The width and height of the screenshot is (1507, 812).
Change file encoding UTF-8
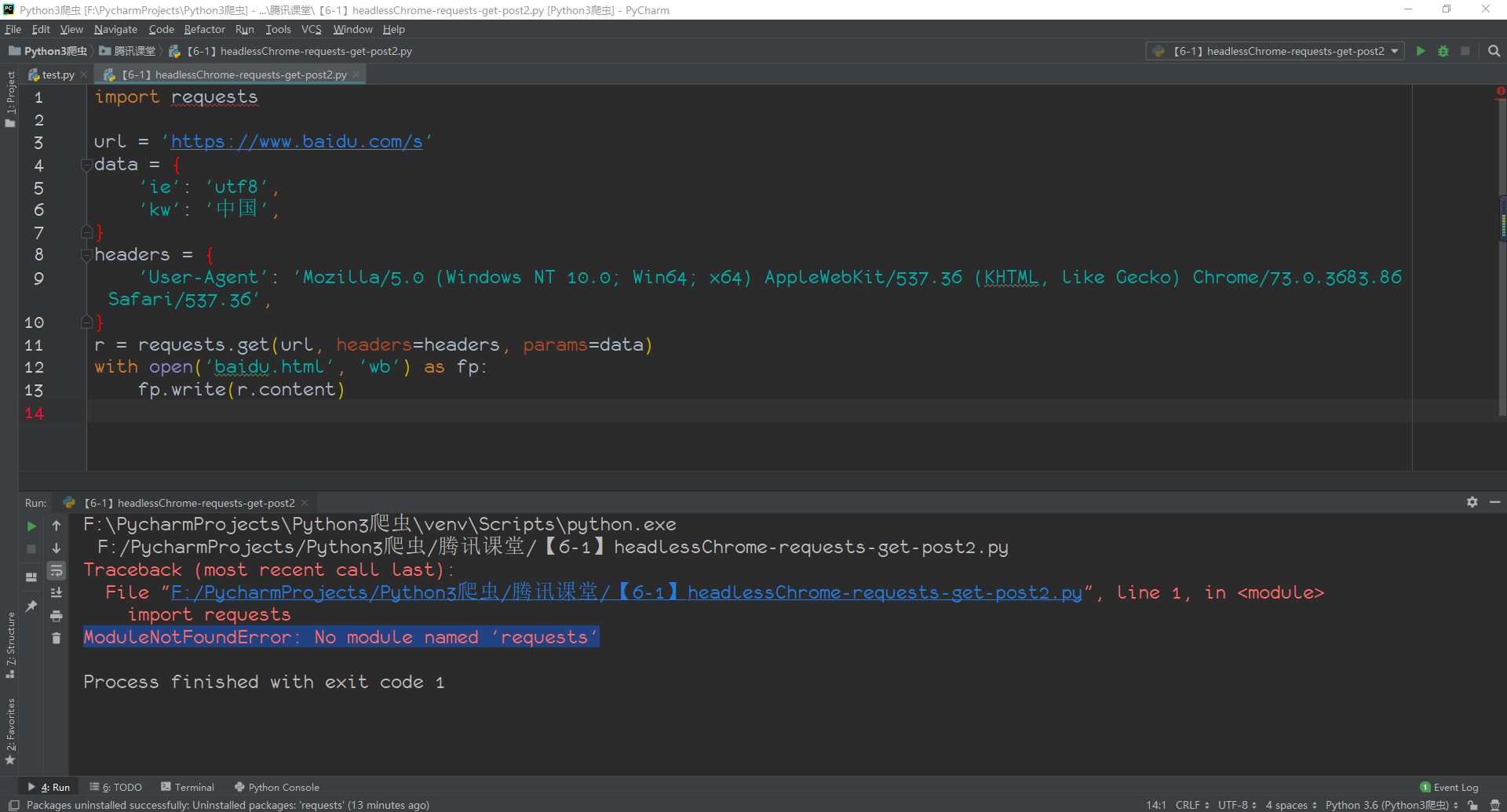[x=1237, y=805]
